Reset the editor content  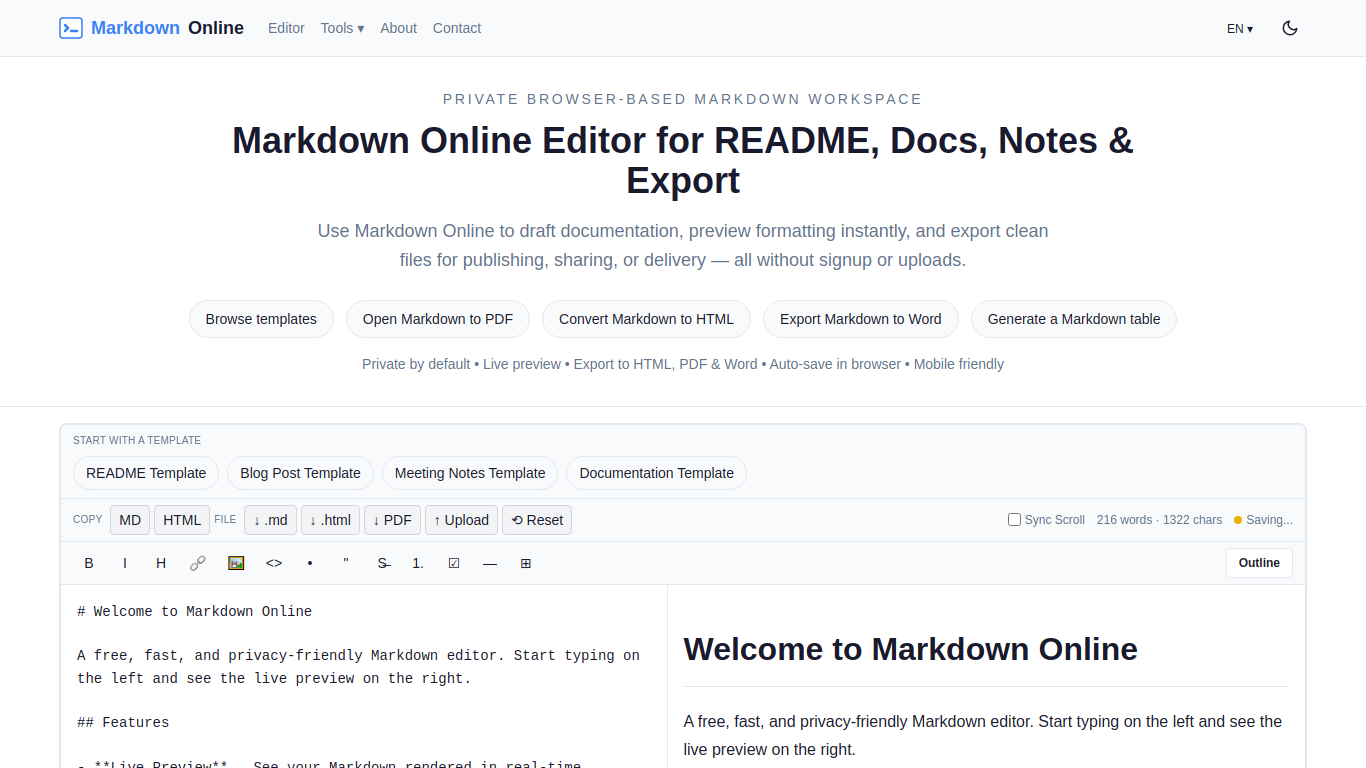(x=537, y=520)
